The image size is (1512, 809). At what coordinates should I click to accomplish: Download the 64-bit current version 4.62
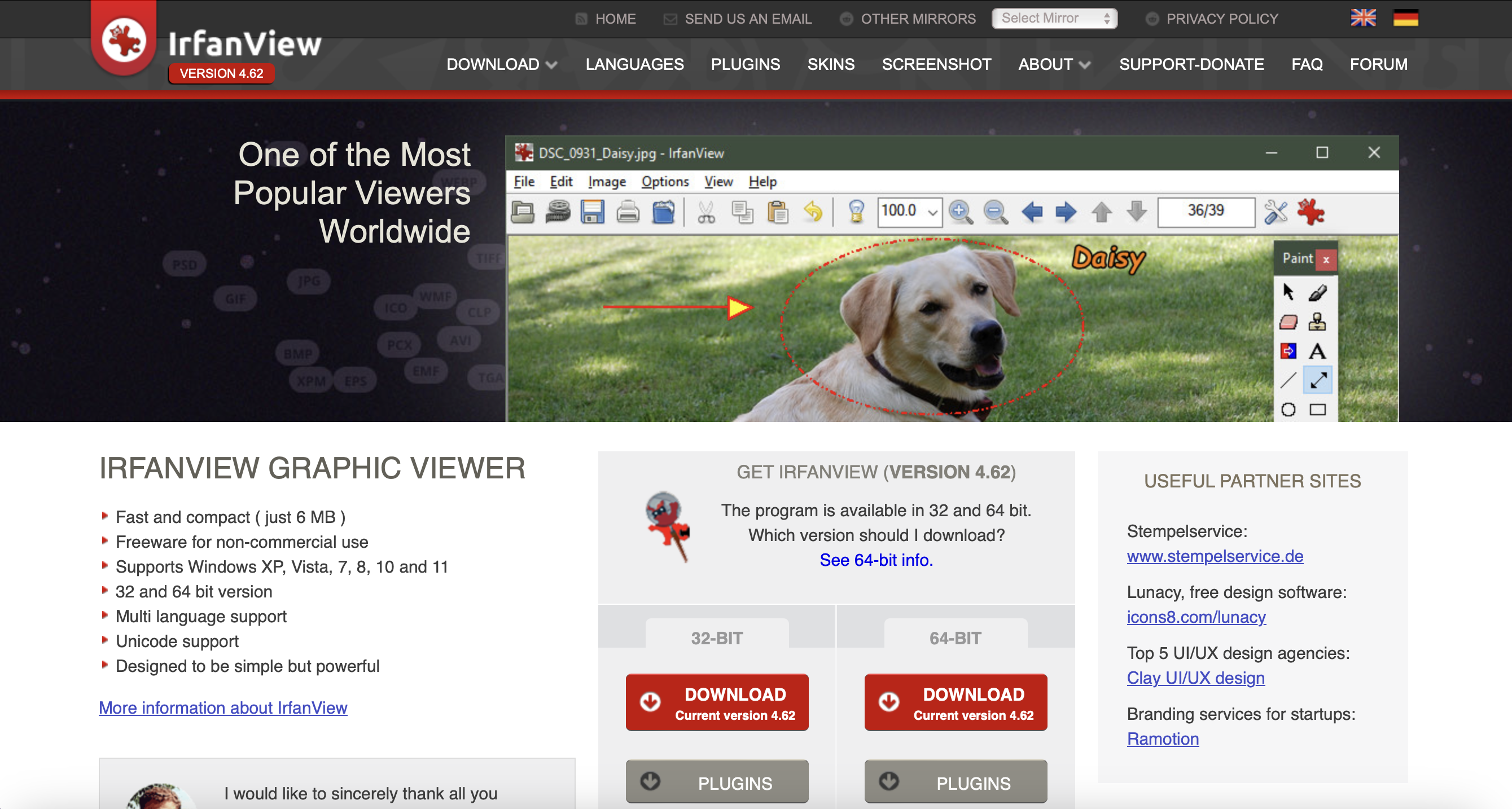coord(955,702)
